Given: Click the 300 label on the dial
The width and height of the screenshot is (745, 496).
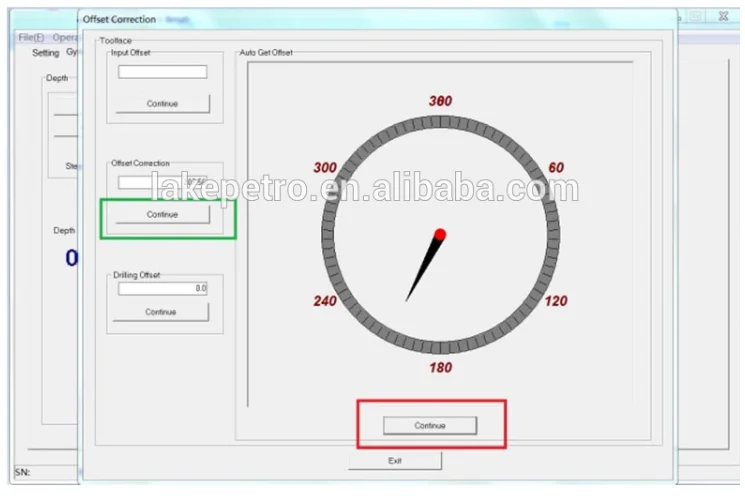Looking at the screenshot, I should (325, 167).
